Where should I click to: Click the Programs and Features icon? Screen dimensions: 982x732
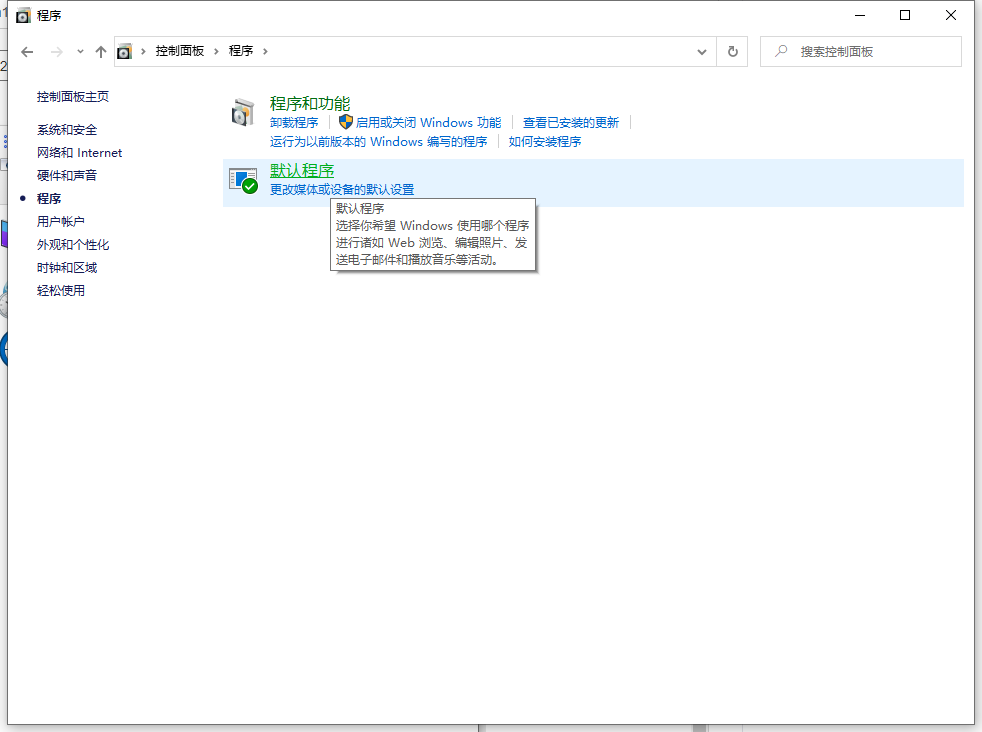(x=243, y=113)
